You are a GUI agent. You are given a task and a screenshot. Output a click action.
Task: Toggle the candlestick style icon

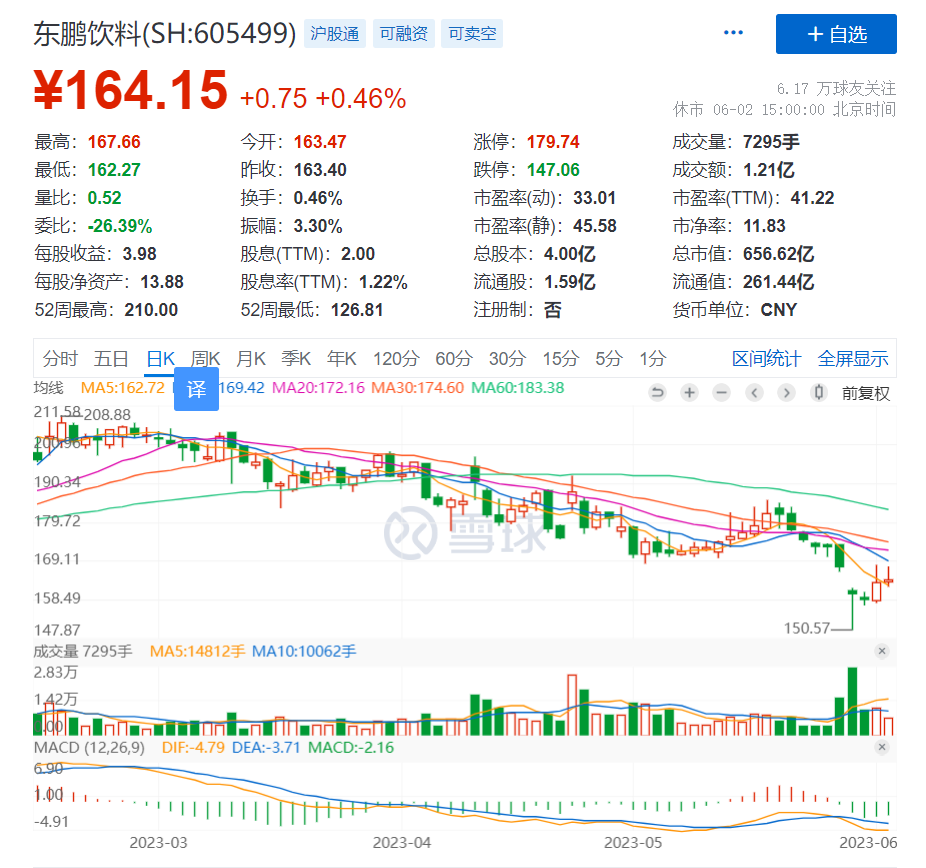tap(819, 393)
